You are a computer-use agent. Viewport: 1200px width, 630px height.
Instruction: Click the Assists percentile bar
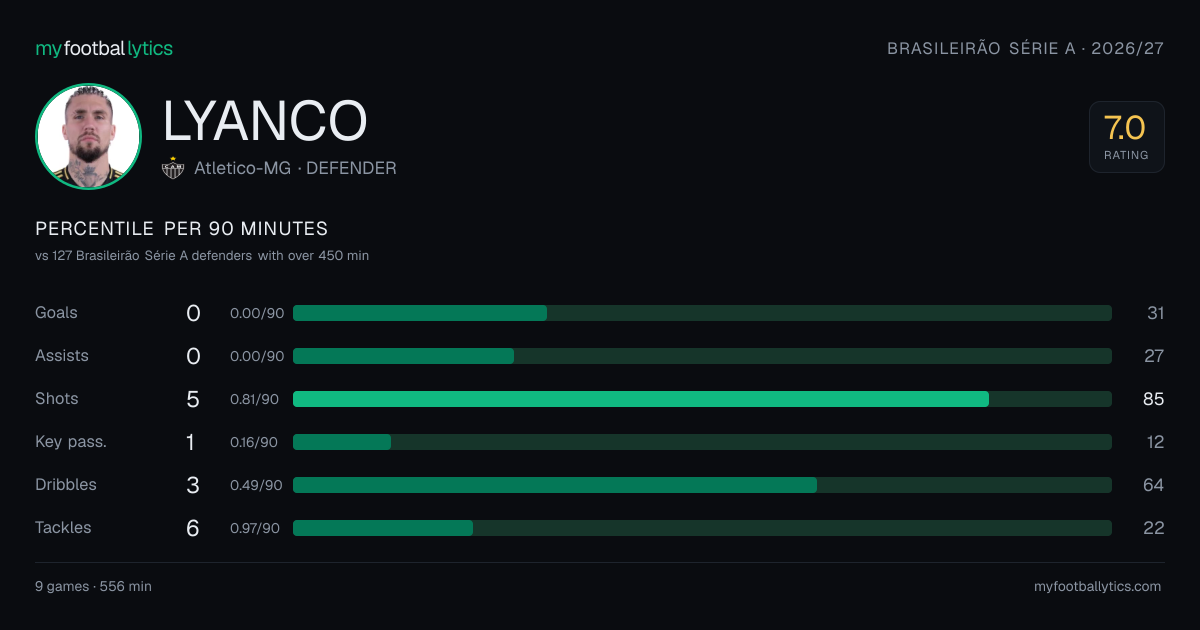coord(702,356)
